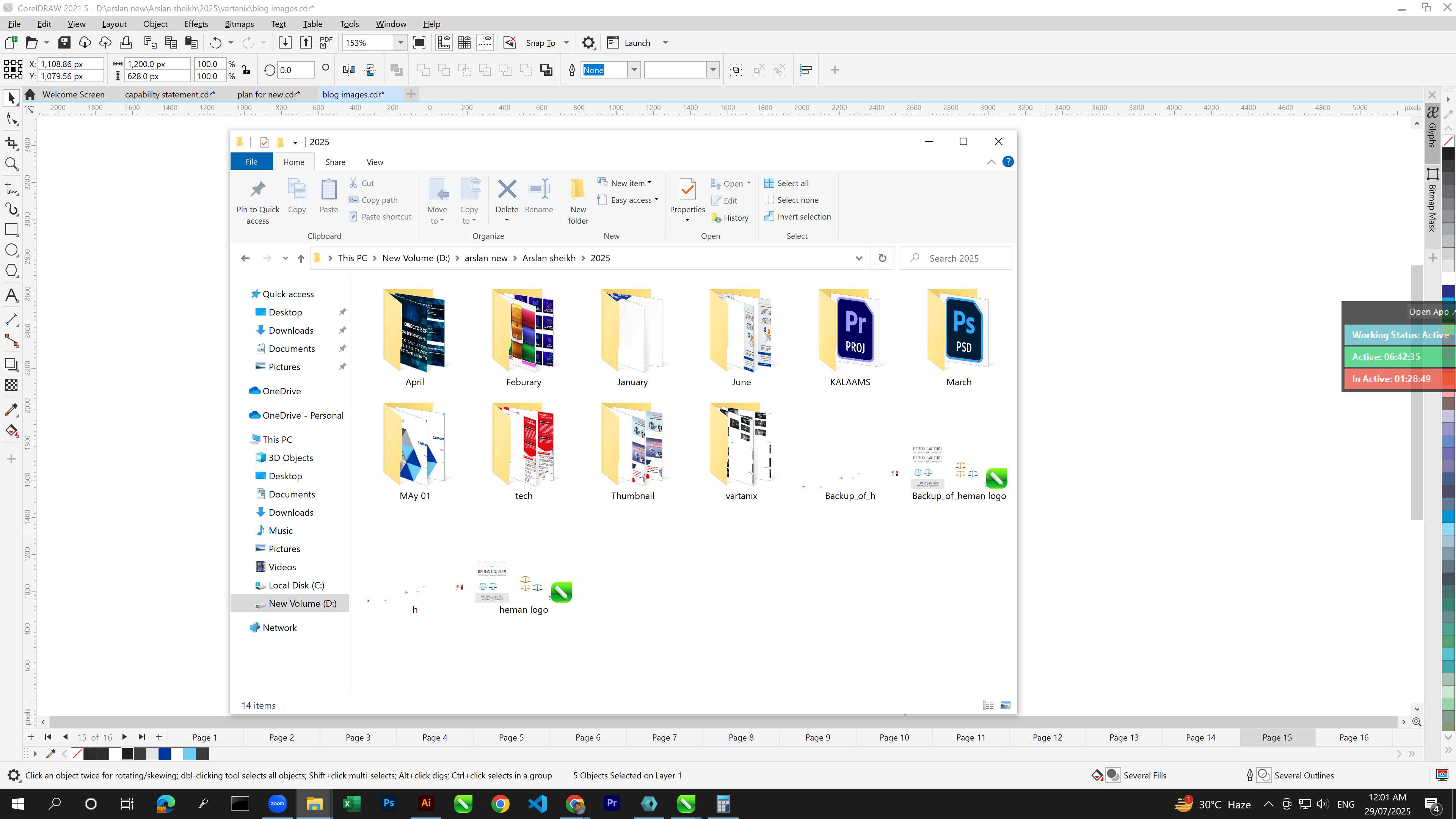
Task: Open the Share tab in Explorer
Action: point(335,162)
